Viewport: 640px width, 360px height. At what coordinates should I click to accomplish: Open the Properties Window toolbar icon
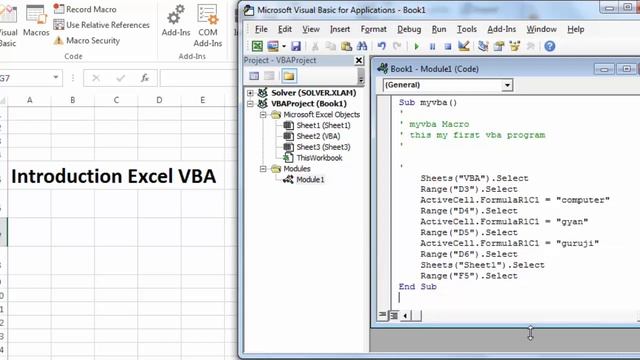coord(499,46)
